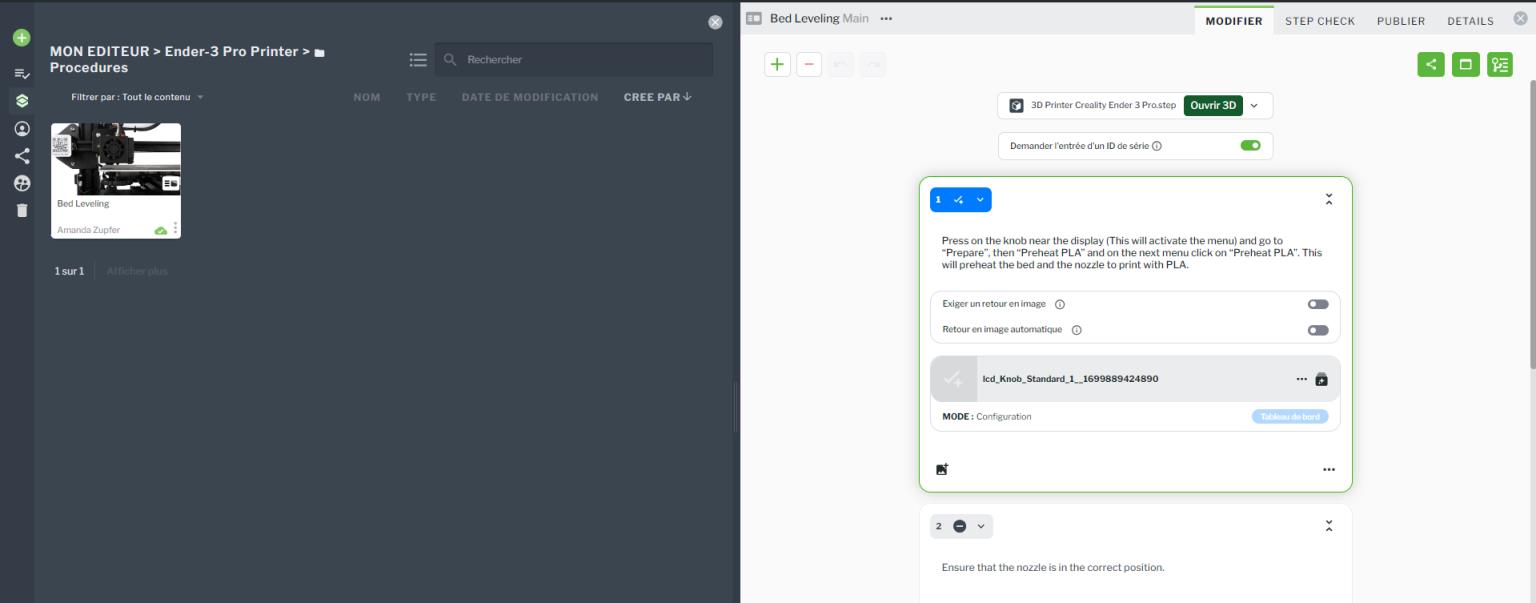
Task: Sort by the NOM column header
Action: [367, 97]
